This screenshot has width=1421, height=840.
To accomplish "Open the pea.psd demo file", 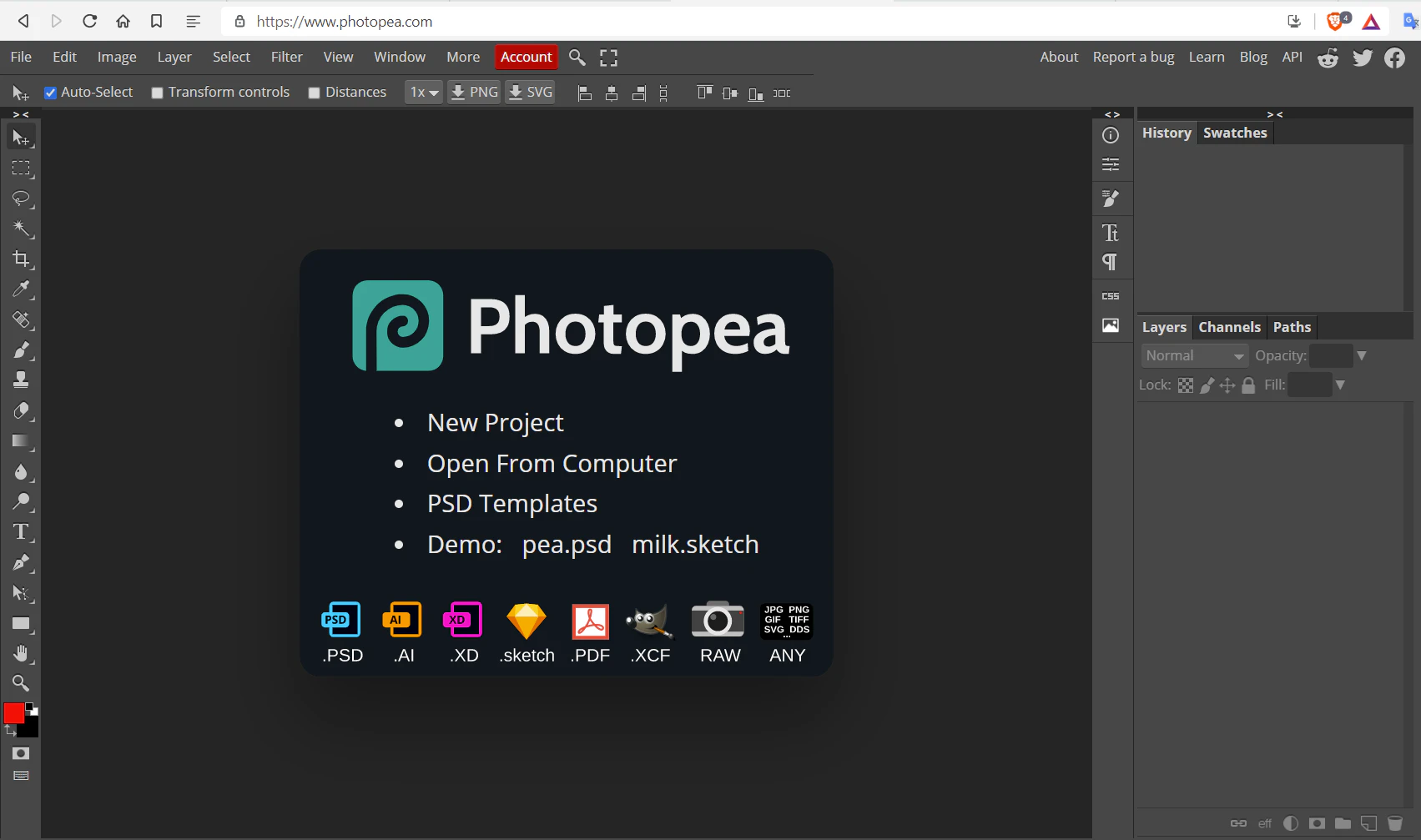I will click(567, 544).
